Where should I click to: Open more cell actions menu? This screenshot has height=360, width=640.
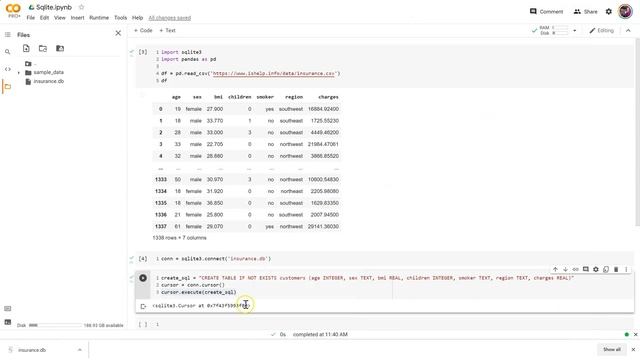pos(626,269)
